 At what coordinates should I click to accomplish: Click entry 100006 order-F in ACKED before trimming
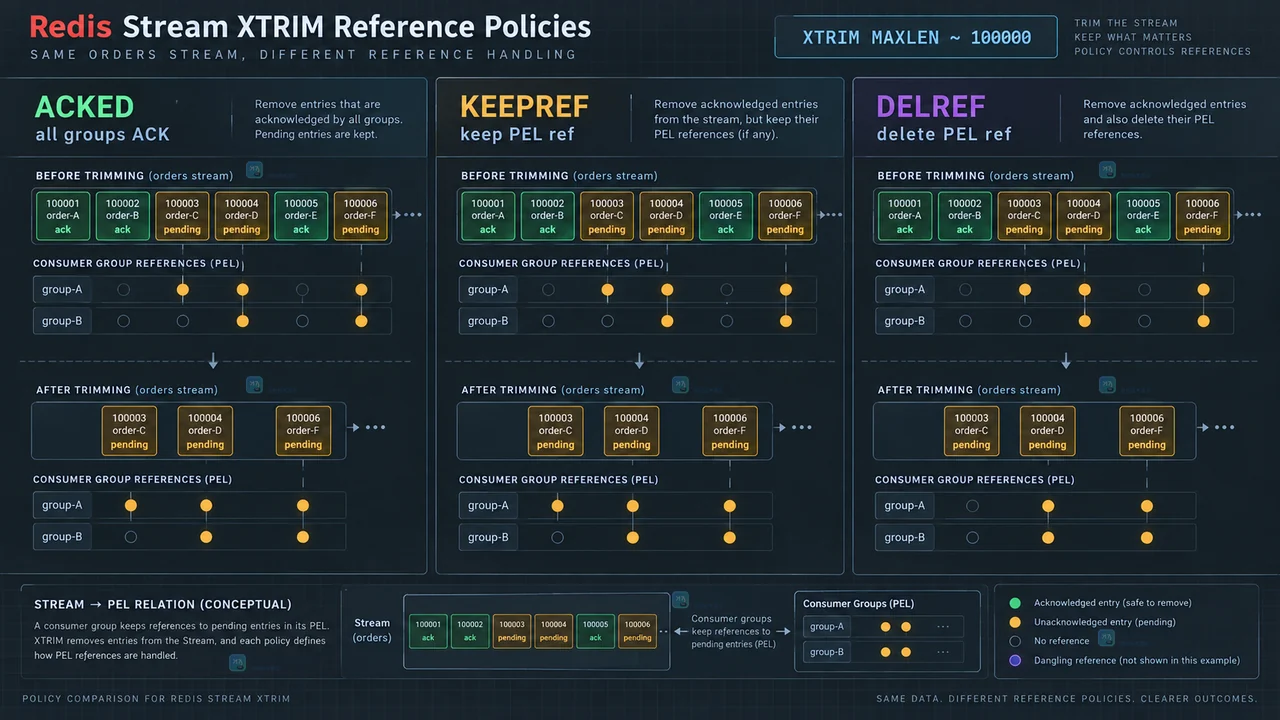(360, 216)
